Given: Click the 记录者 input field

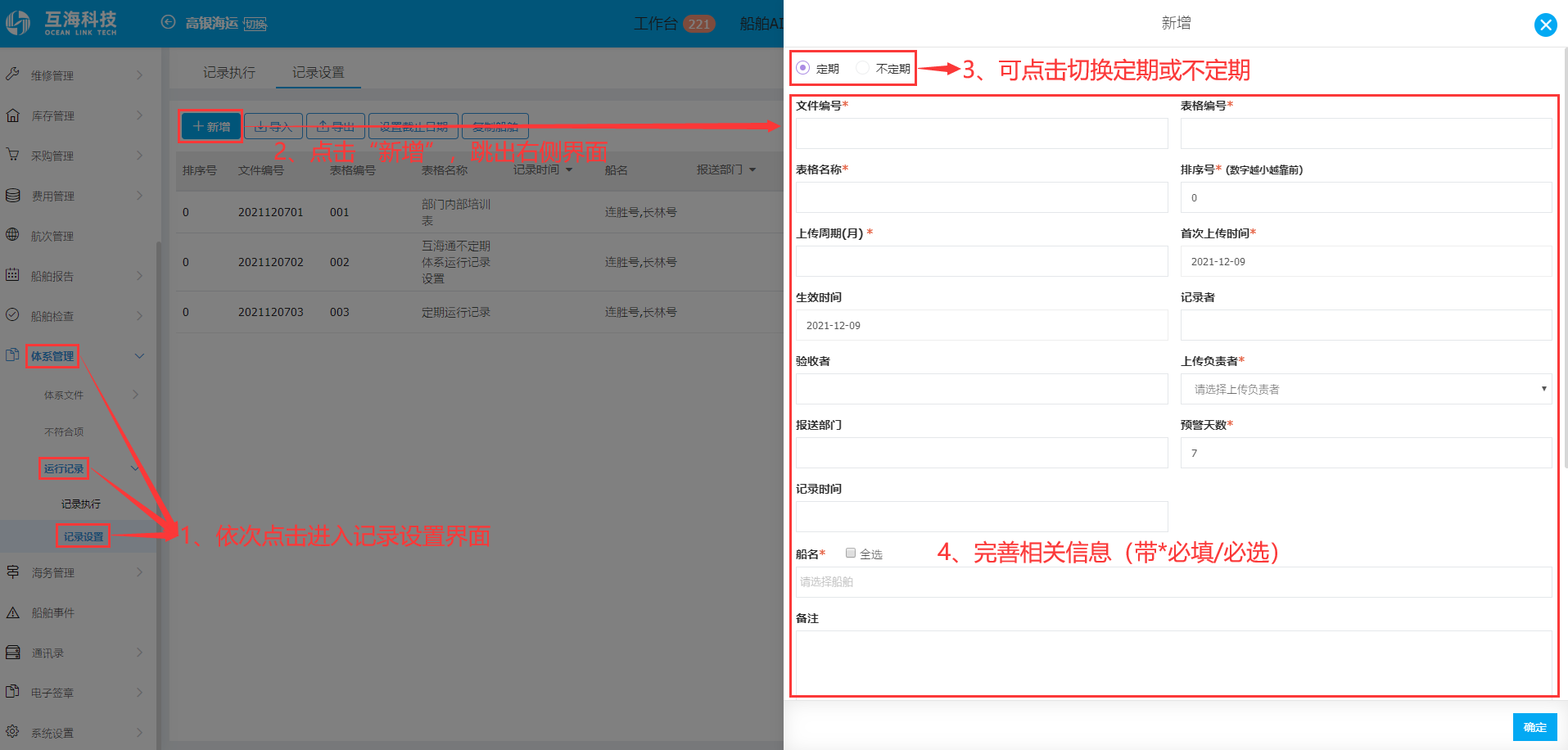Looking at the screenshot, I should (1366, 325).
